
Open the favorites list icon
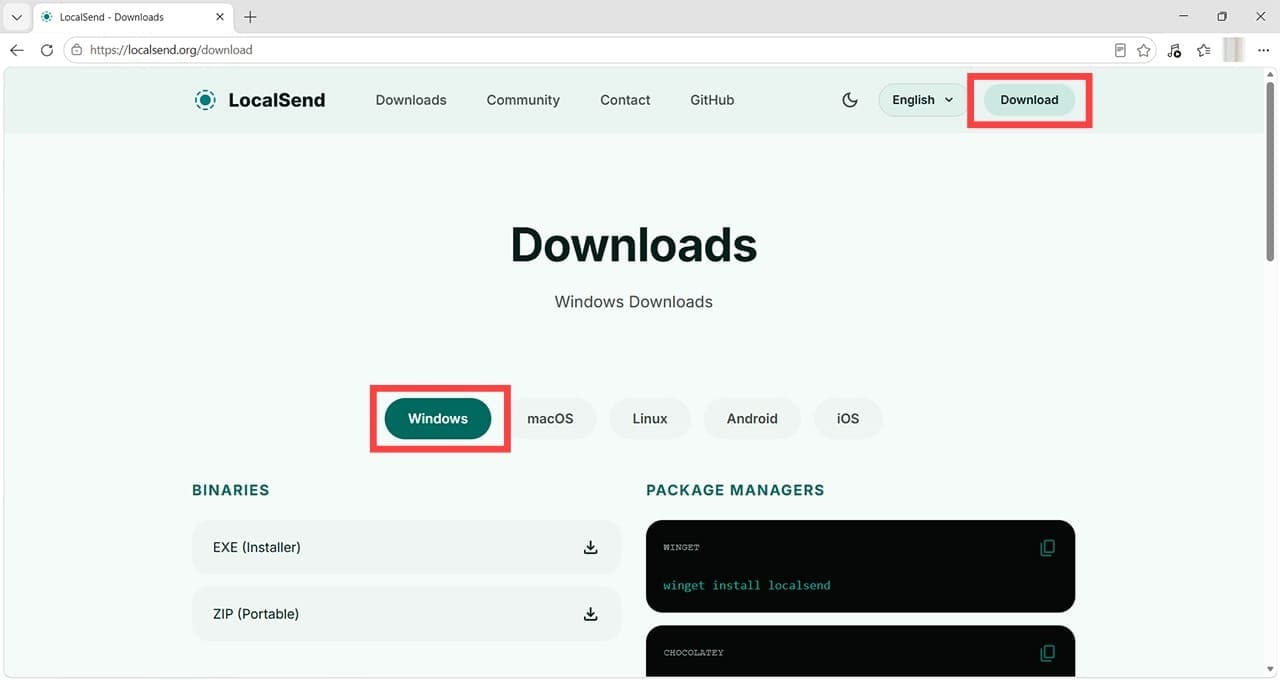click(x=1204, y=50)
